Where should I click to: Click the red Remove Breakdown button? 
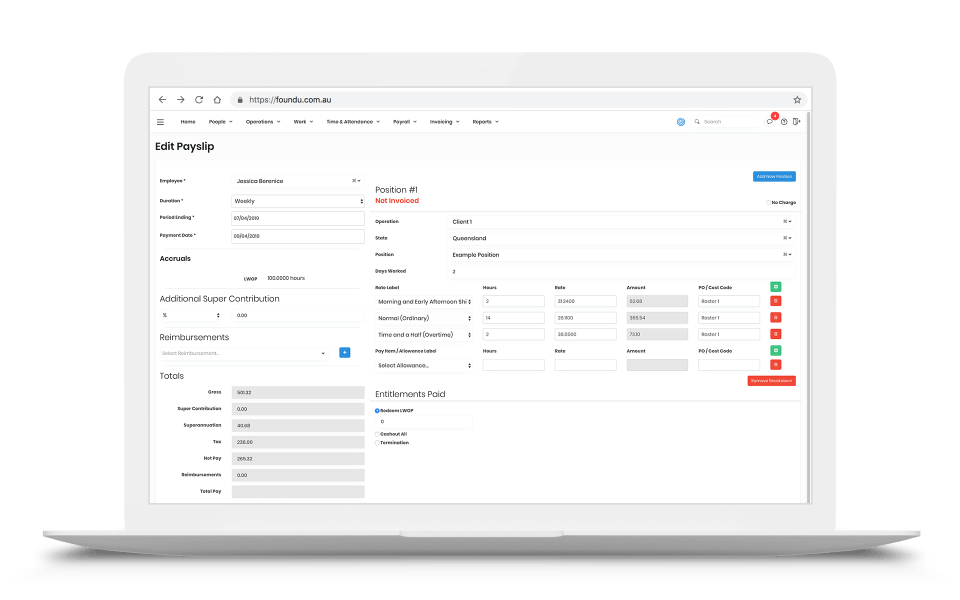tap(771, 381)
